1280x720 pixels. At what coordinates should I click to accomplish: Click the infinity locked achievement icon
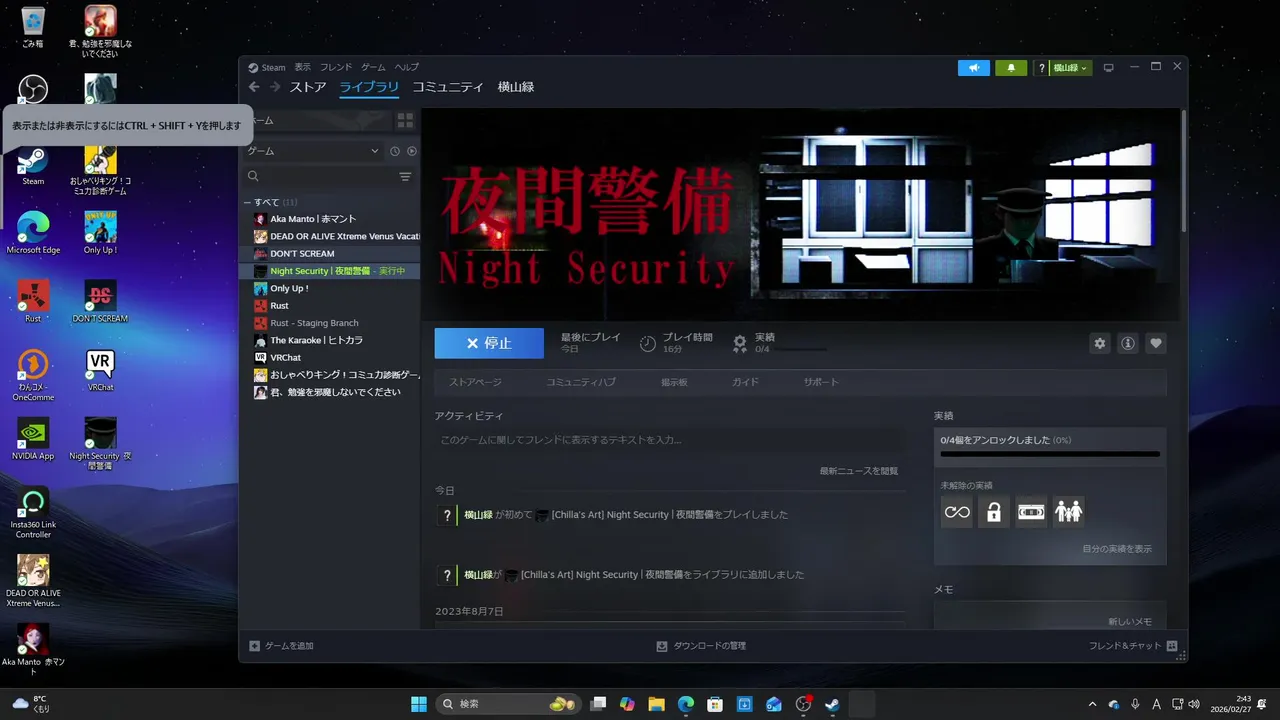[957, 512]
